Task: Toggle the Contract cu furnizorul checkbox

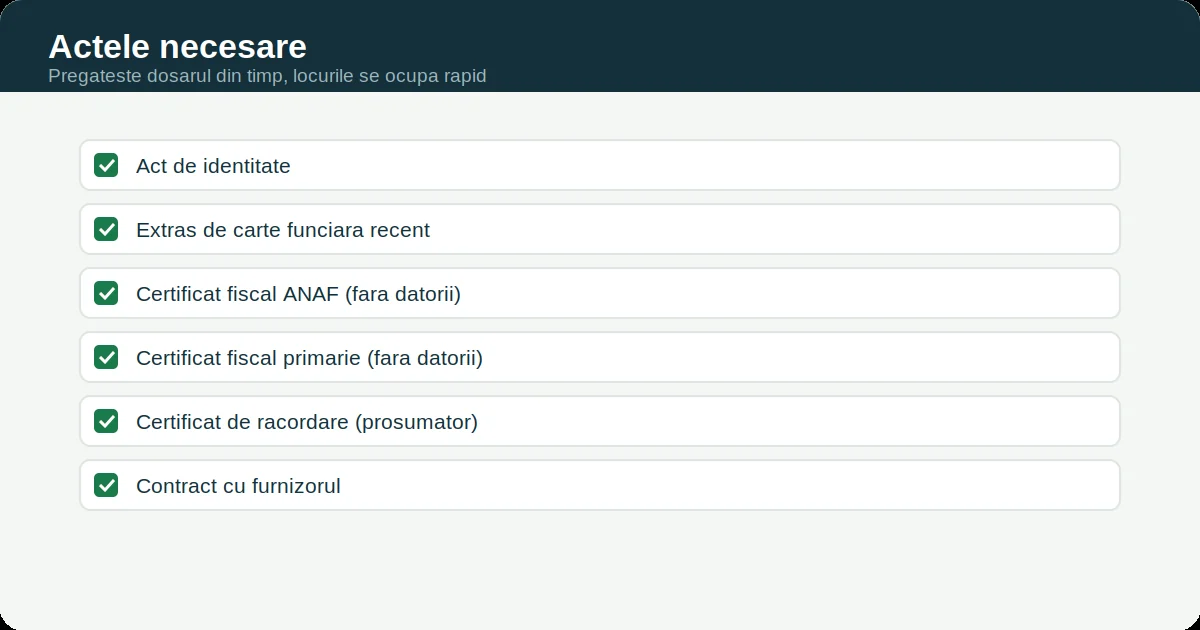Action: click(106, 485)
